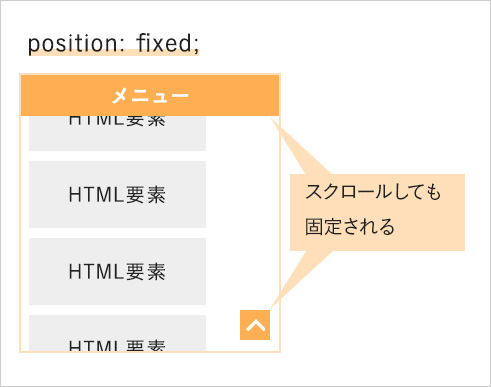Select the first fully visible HTML要素 block

[117, 195]
